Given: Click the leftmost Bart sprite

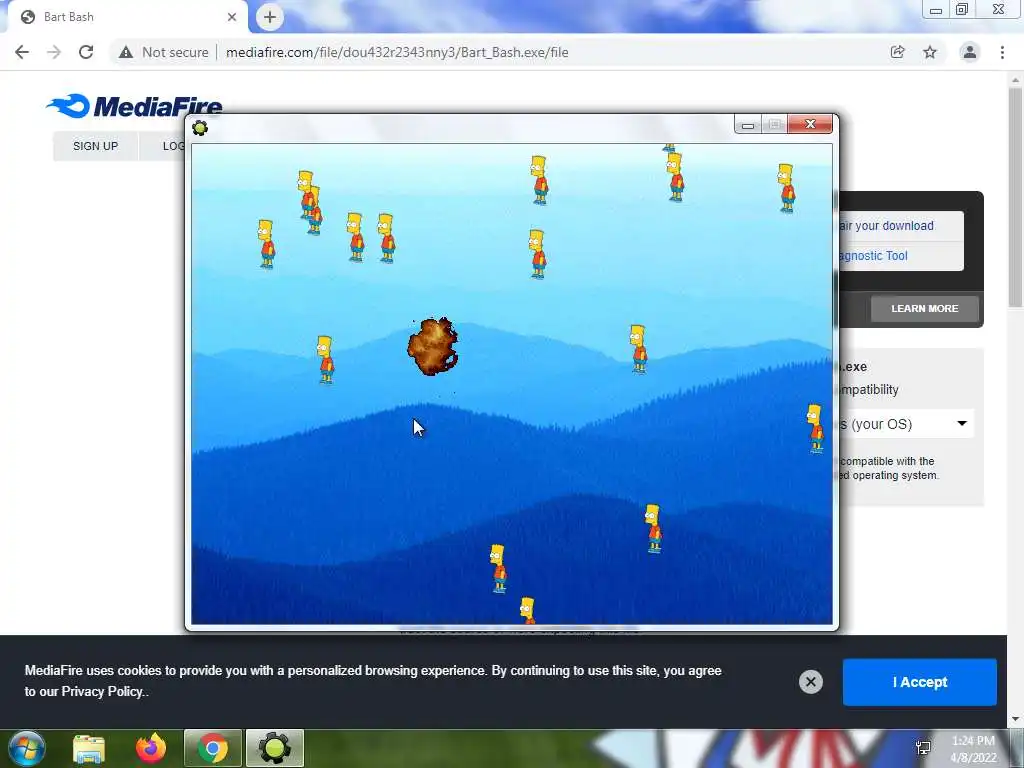Looking at the screenshot, I should pos(266,244).
